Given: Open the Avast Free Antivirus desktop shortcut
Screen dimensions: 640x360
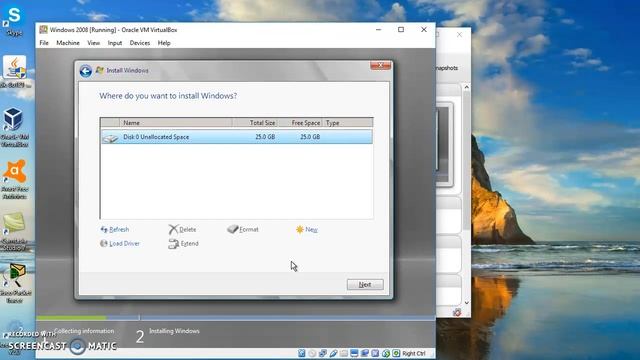Looking at the screenshot, I should coord(15,179).
